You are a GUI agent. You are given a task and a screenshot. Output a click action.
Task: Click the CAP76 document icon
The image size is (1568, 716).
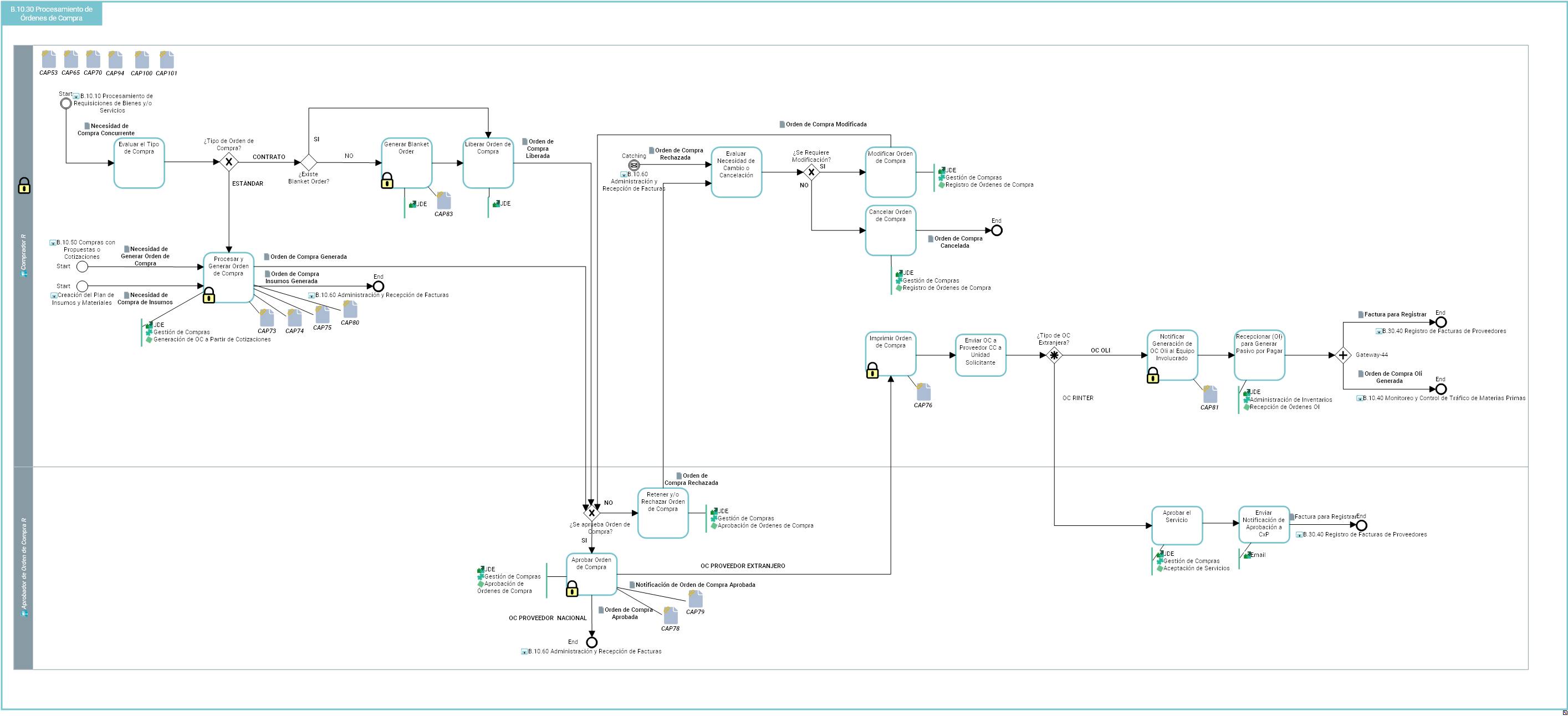[923, 391]
